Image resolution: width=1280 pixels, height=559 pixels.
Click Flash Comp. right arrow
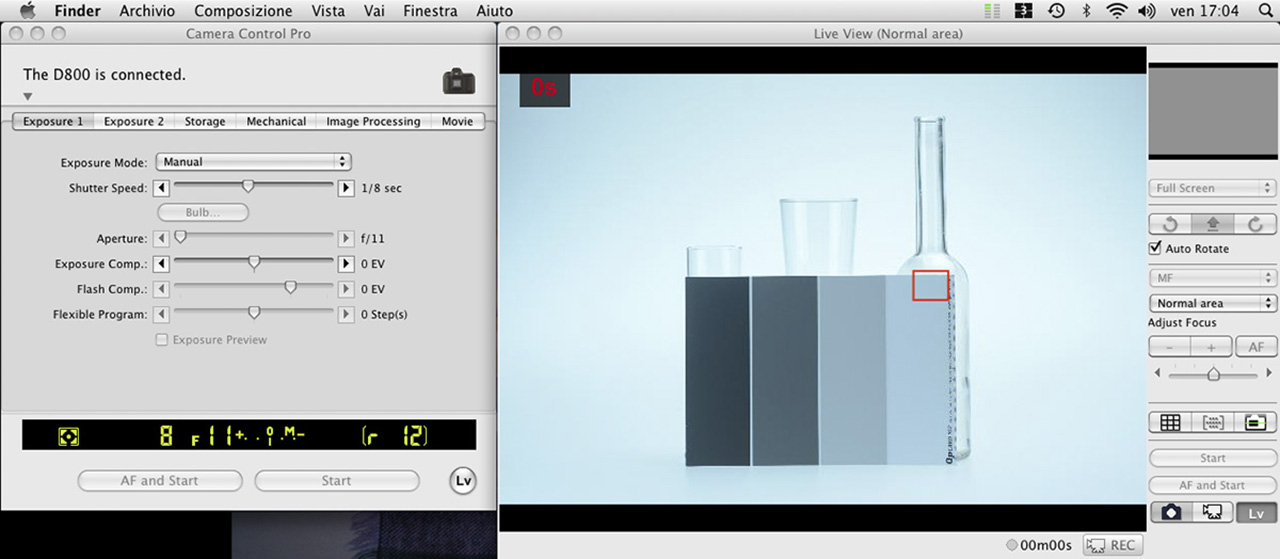346,289
